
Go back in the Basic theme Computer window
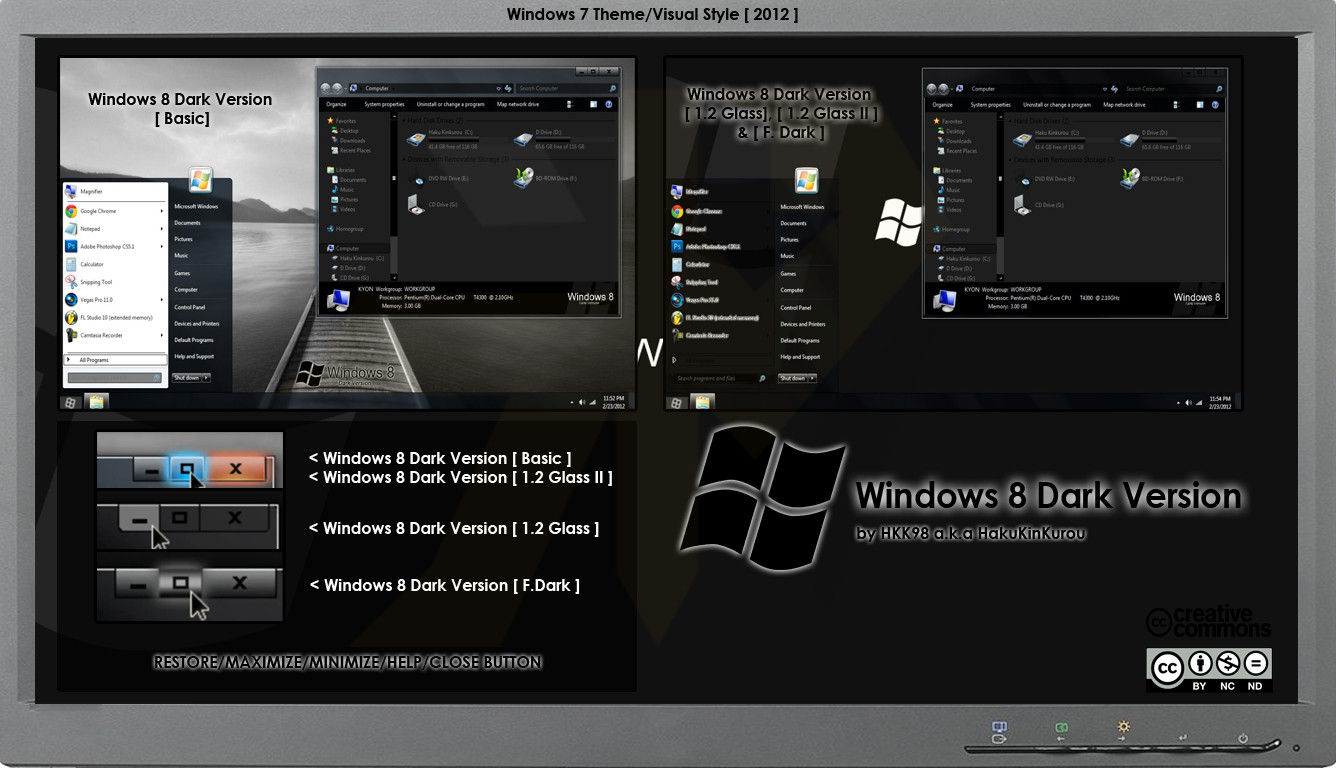click(327, 88)
